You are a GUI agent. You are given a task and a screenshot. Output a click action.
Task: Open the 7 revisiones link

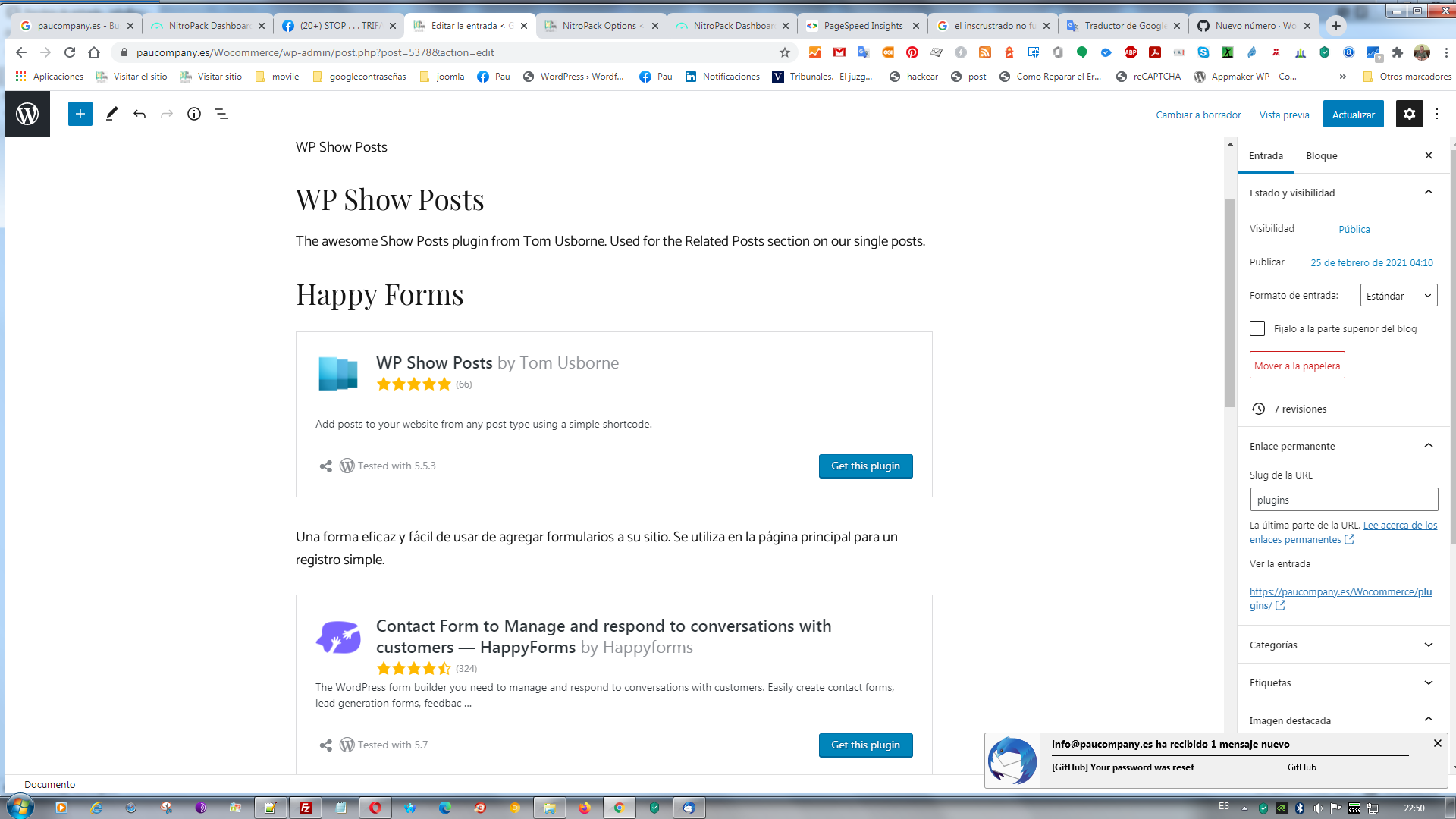click(x=1300, y=409)
